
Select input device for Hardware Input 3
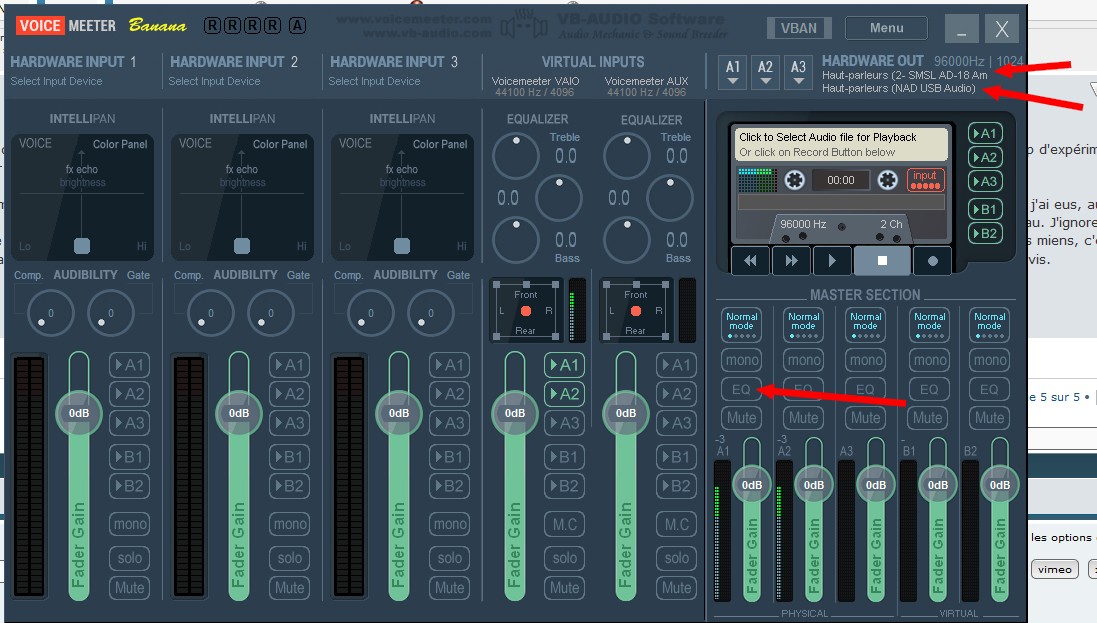point(374,81)
